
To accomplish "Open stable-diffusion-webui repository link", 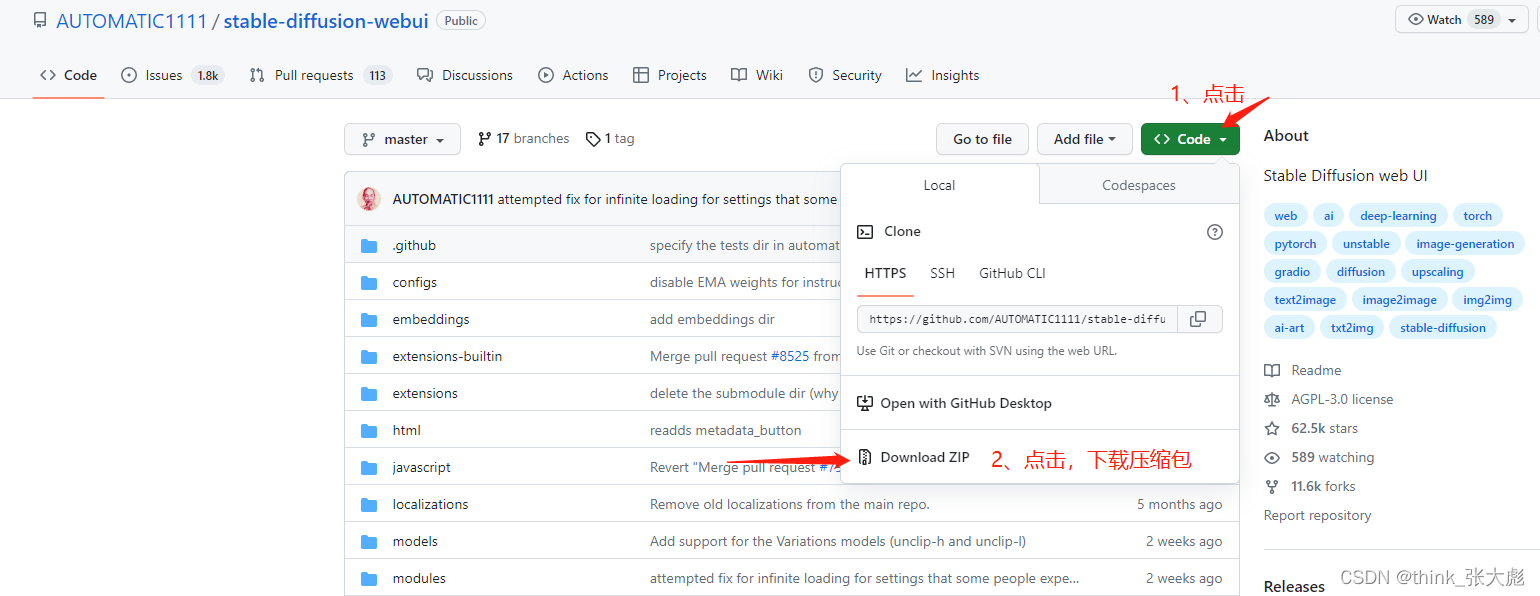I will [x=326, y=20].
